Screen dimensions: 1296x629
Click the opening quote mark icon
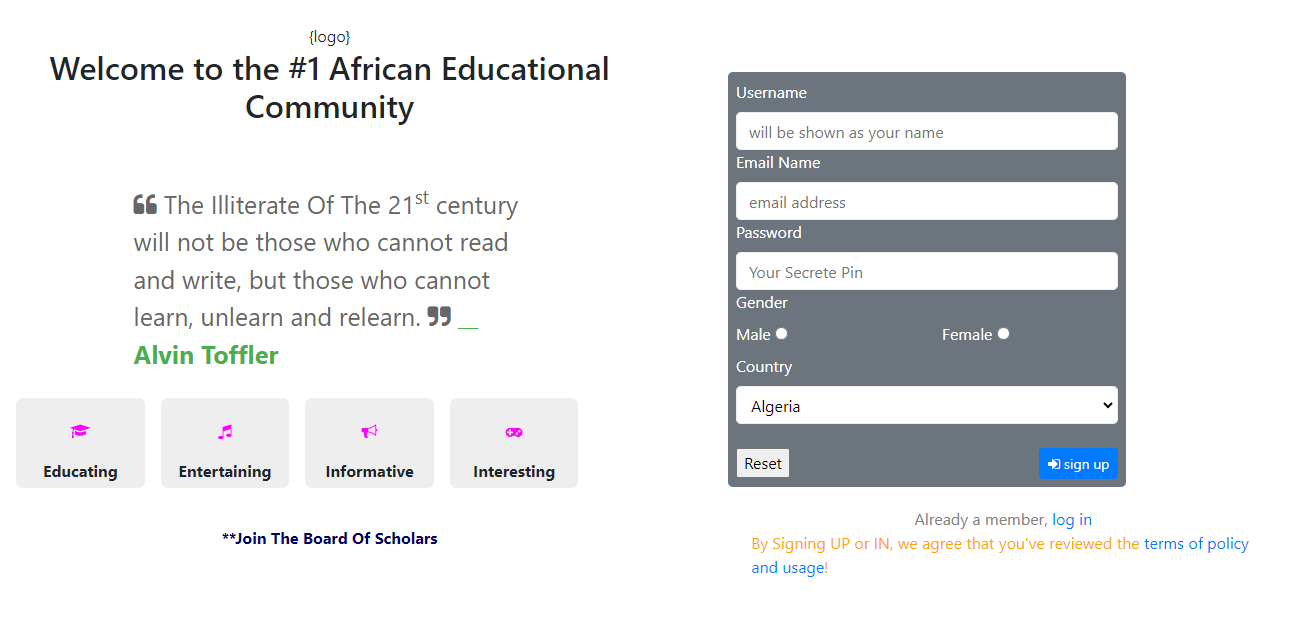145,205
